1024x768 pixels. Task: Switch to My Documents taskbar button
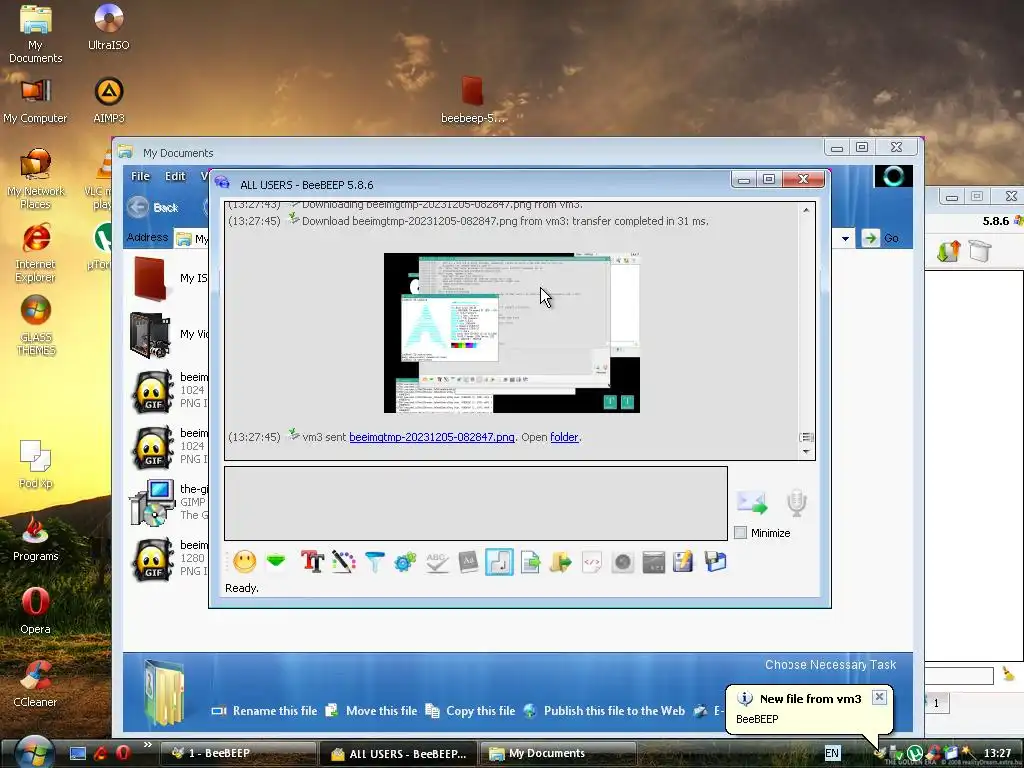tap(558, 753)
